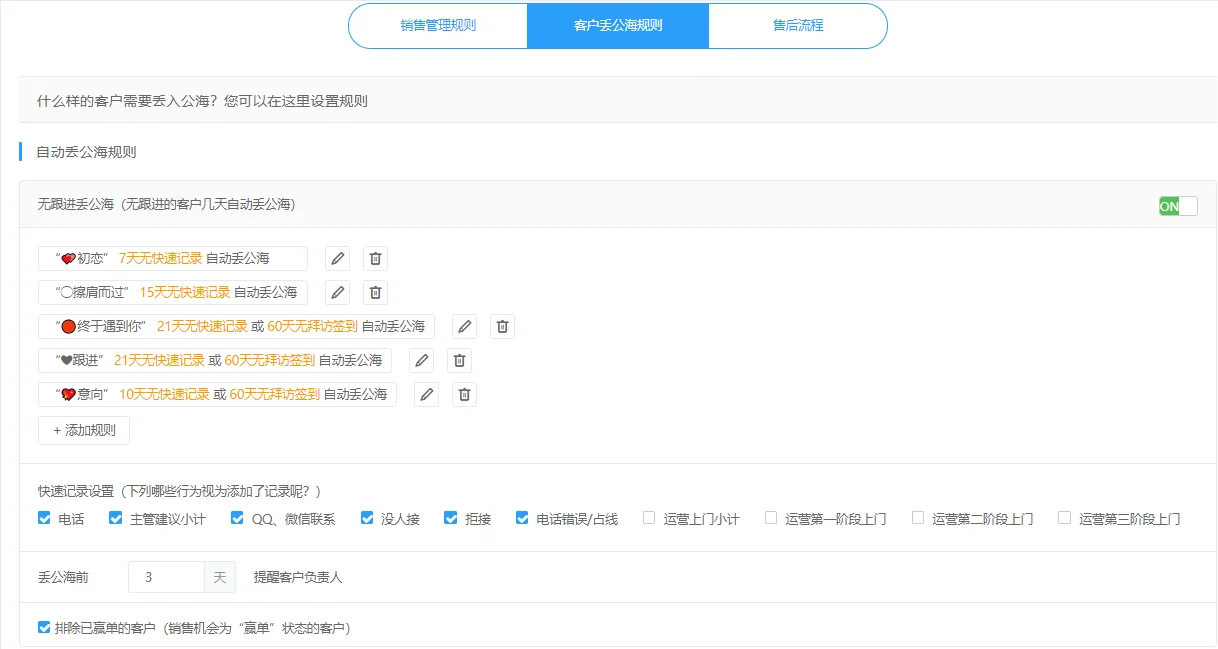Image resolution: width=1218 pixels, height=649 pixels.
Task: Uncheck the QQ、微信联系 option
Action: coord(237,517)
